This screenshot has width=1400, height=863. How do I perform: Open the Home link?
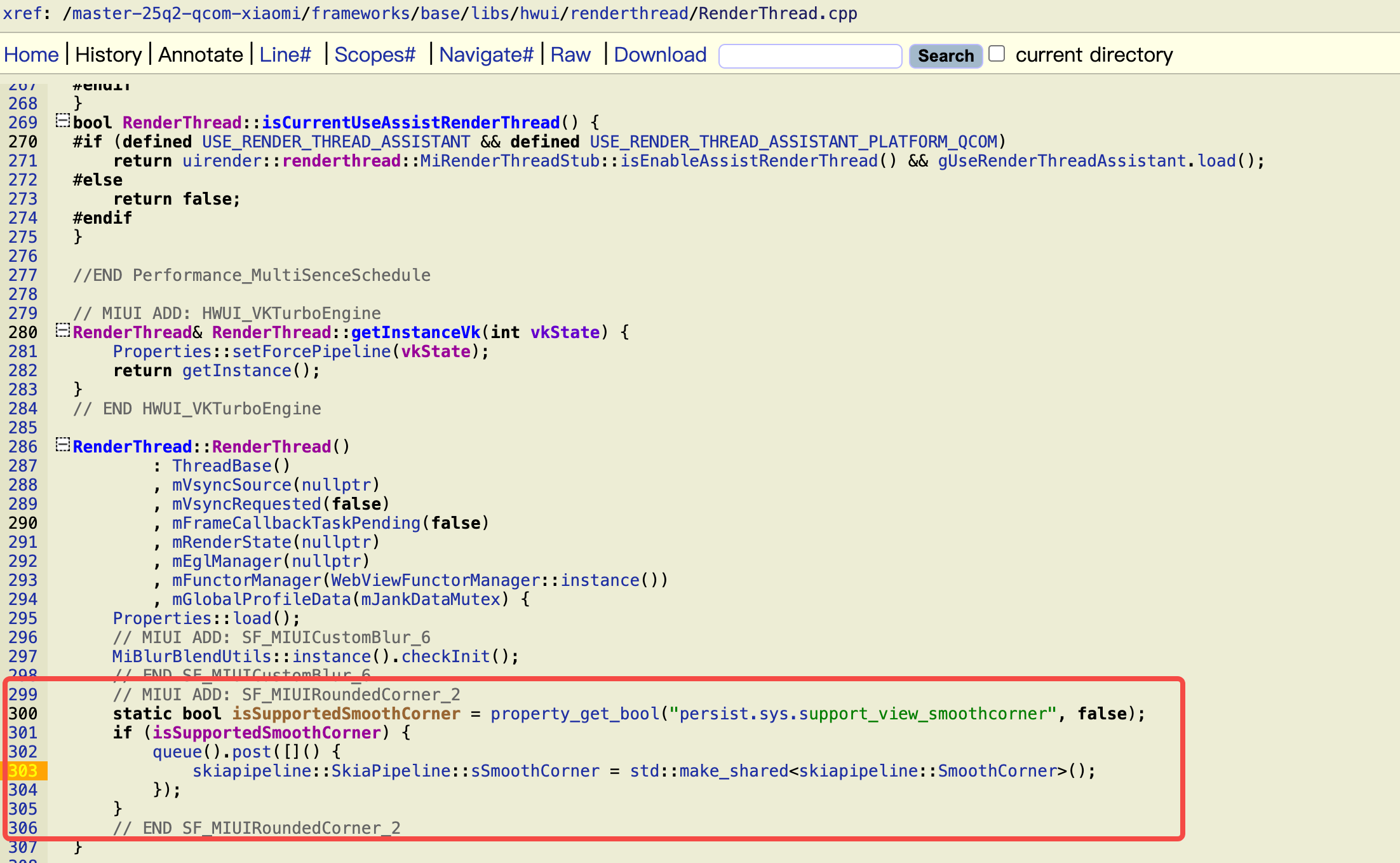point(31,55)
